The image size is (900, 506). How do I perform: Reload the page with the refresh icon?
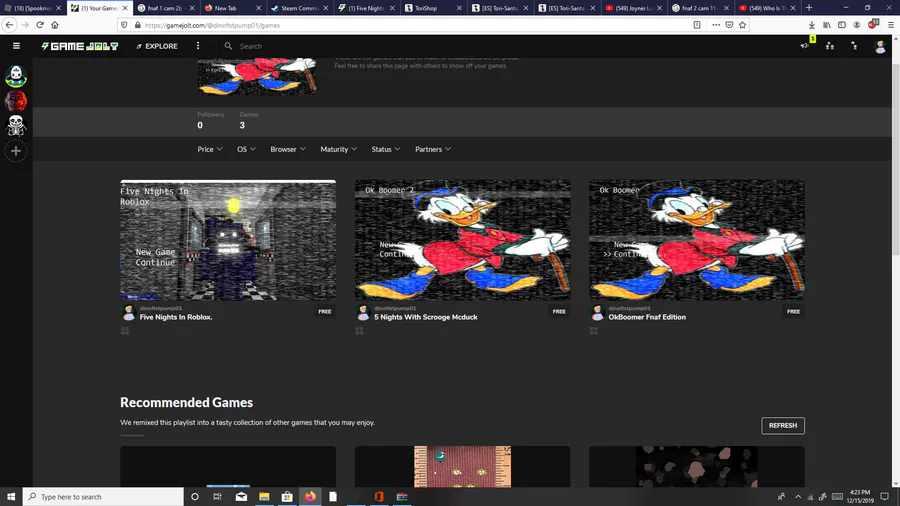(40, 25)
